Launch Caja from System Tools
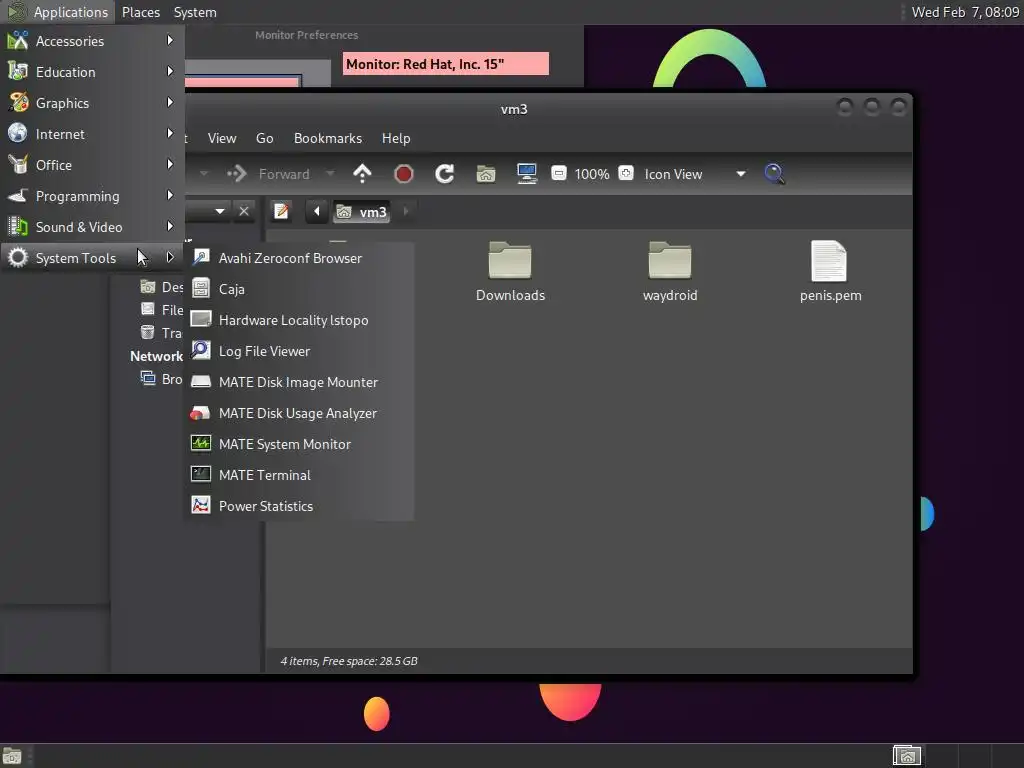Screen dimensions: 1024x768 [x=300, y=289]
